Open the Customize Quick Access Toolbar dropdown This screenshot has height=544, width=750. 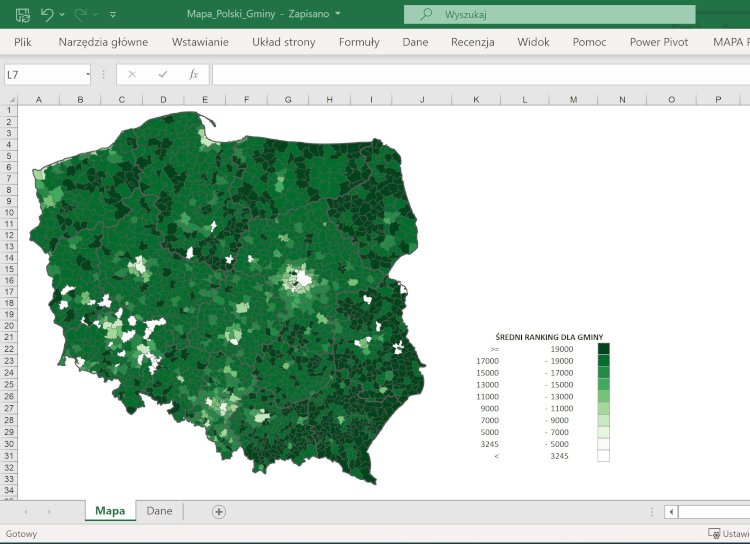(112, 15)
